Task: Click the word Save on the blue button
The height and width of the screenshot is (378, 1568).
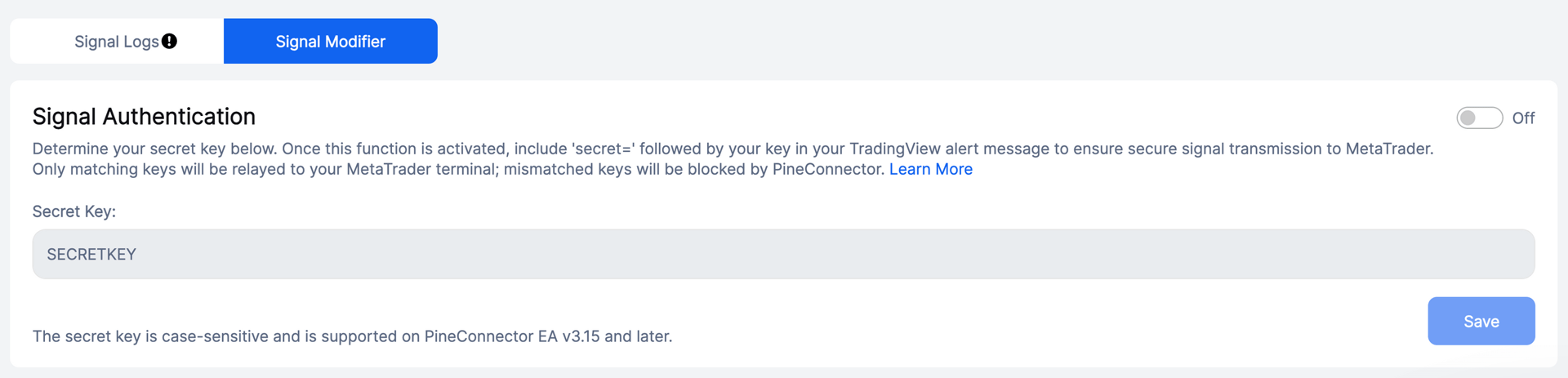Action: click(1481, 322)
